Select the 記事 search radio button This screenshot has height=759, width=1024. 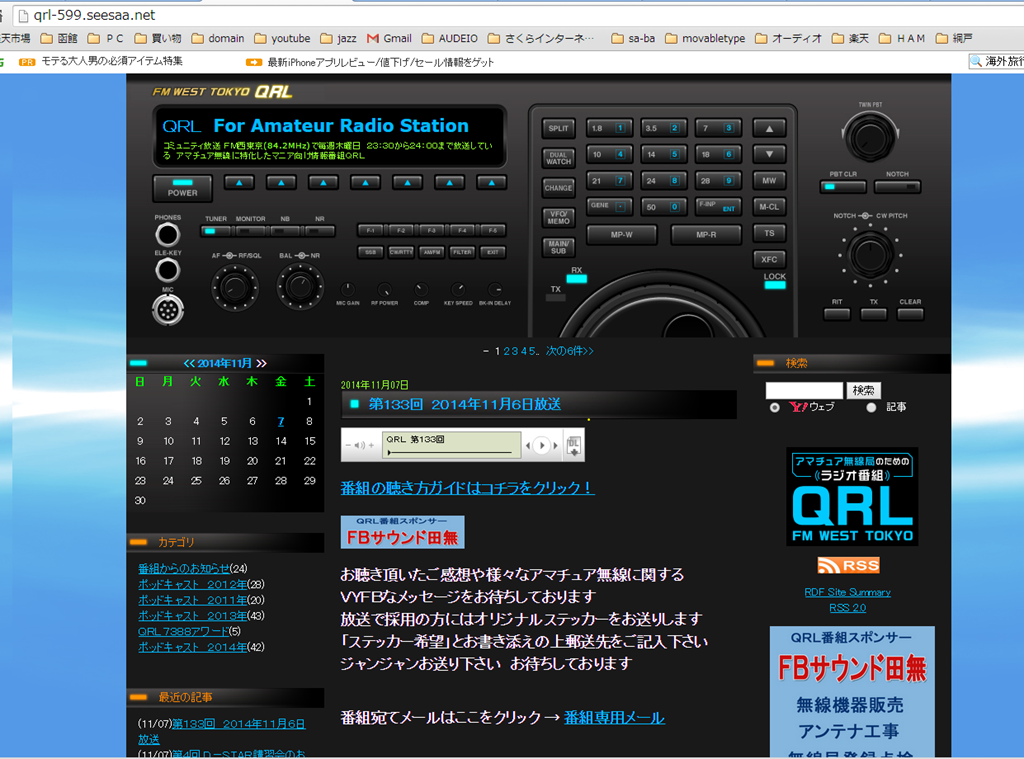pos(871,407)
